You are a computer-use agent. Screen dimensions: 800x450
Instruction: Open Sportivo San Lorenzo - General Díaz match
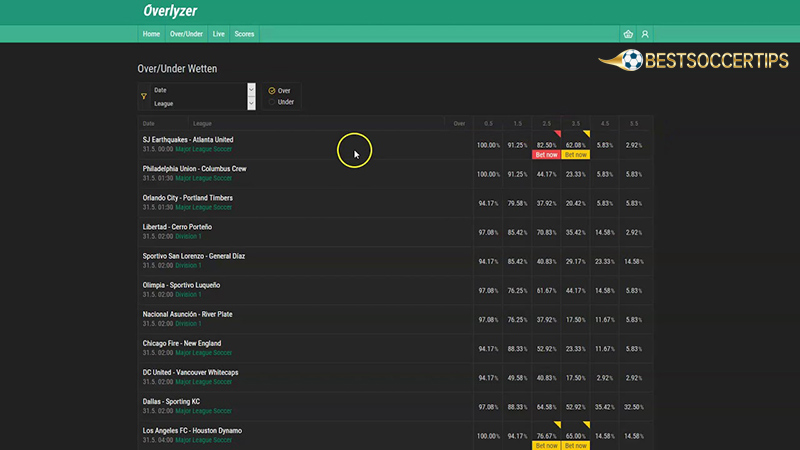(x=193, y=256)
